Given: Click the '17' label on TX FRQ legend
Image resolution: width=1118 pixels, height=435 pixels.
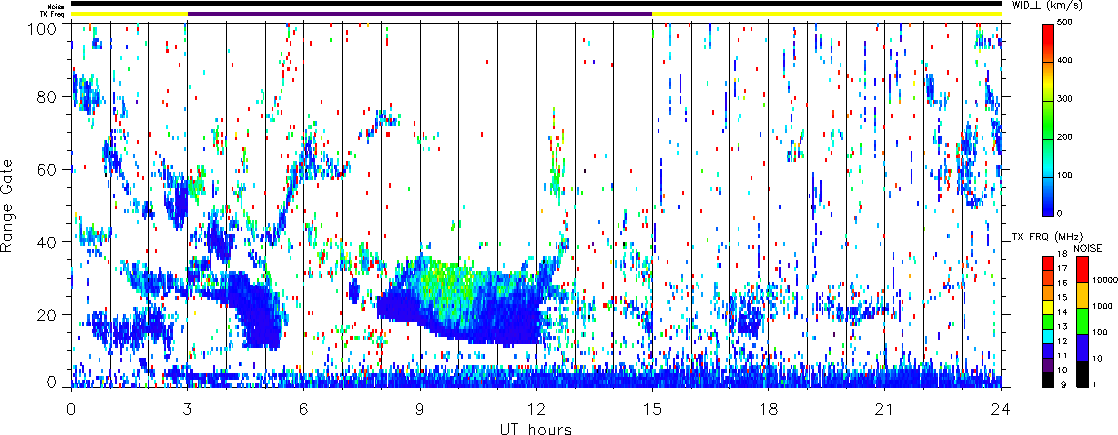Looking at the screenshot, I should point(1062,268).
